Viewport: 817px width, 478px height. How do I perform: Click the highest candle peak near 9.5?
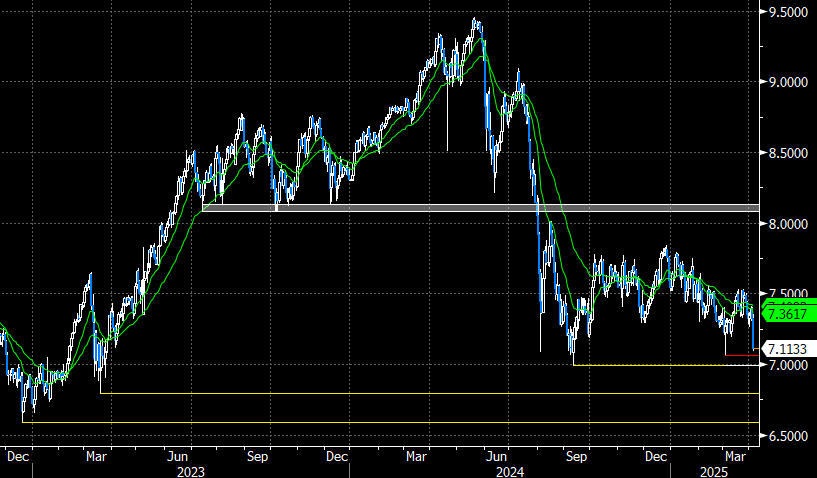coord(475,22)
